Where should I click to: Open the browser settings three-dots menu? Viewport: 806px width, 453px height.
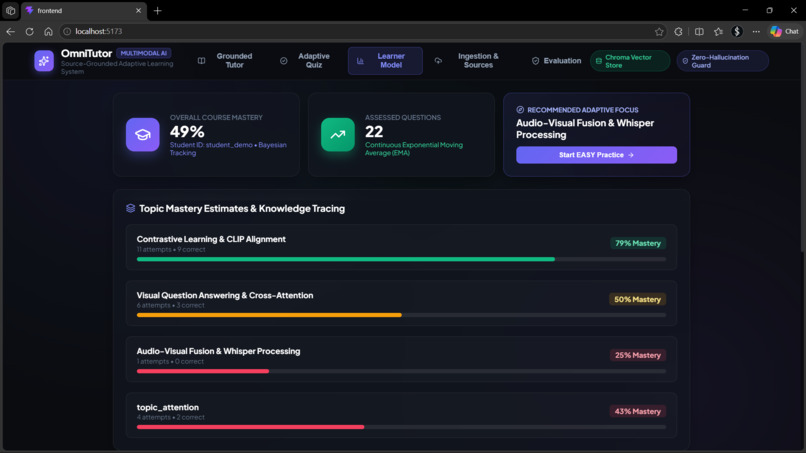pos(756,31)
